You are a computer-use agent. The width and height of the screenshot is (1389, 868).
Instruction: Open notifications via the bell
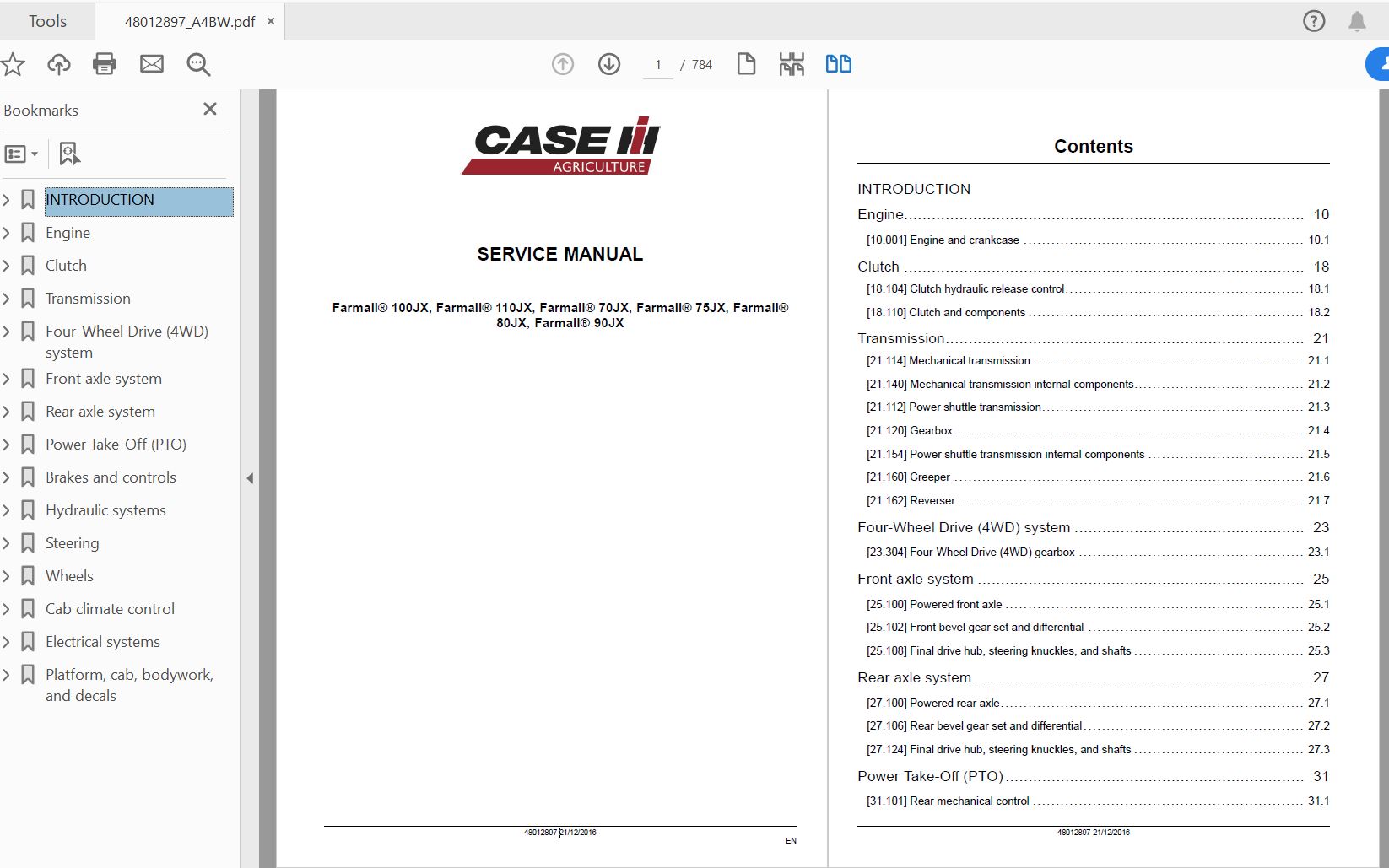pyautogui.click(x=1359, y=20)
